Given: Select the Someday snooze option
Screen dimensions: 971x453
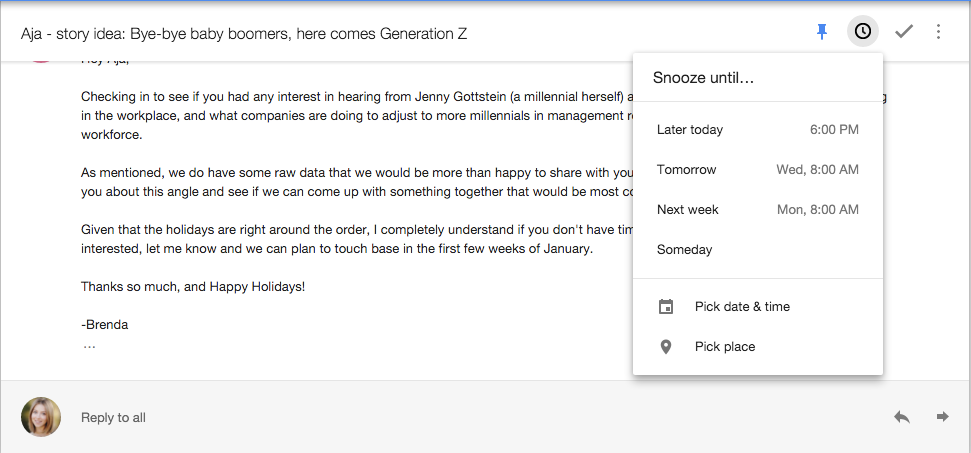Looking at the screenshot, I should pos(758,249).
